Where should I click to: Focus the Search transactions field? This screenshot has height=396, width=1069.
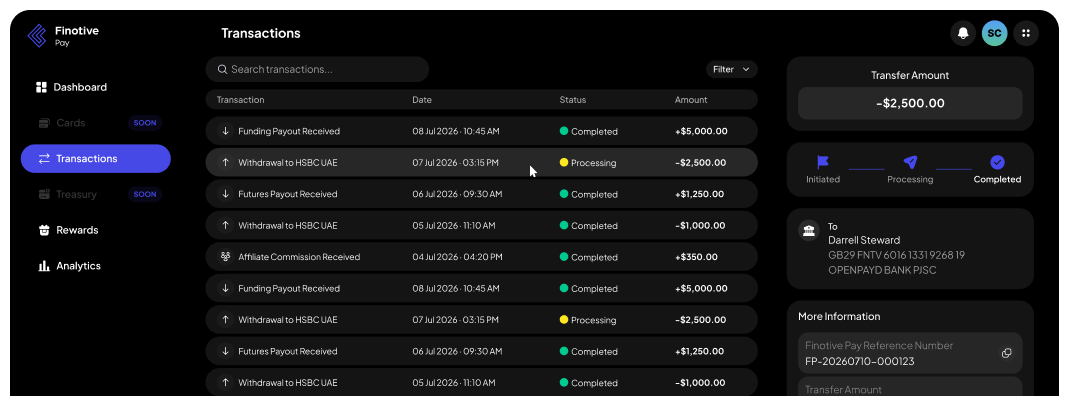click(x=317, y=70)
